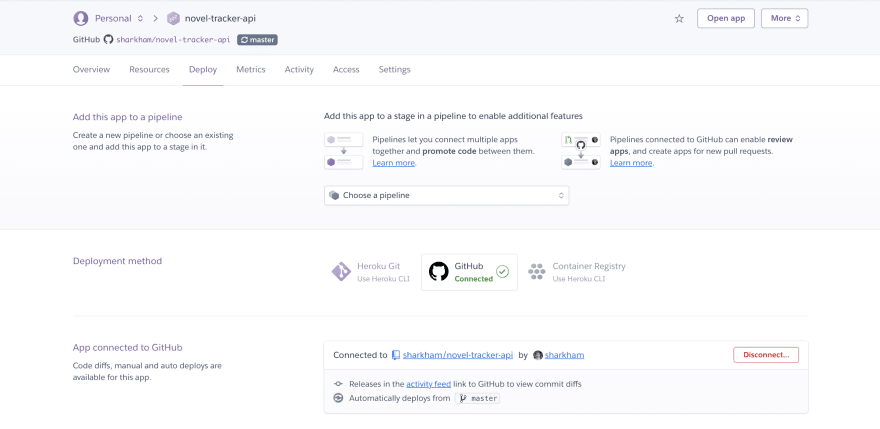Open sharkham/novel-tracker-api link in Connected to row
The width and height of the screenshot is (880, 429).
tap(458, 355)
